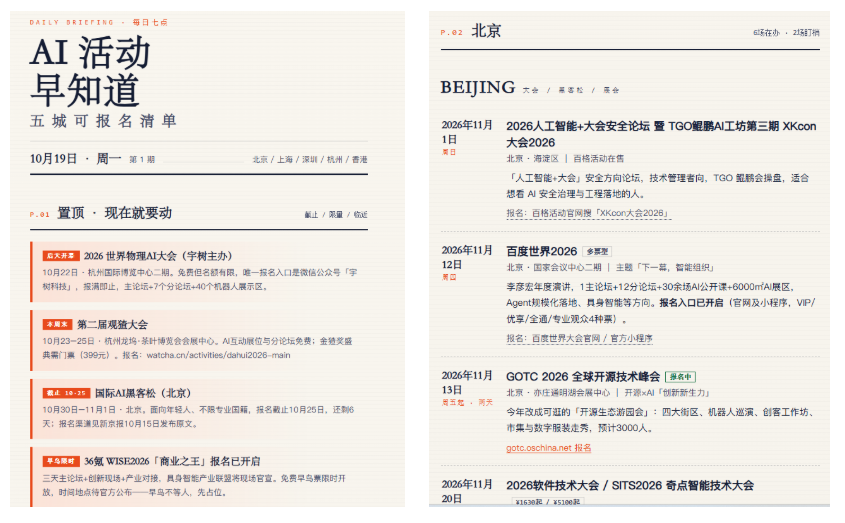845x523 pixels.
Task: Click title 36氪 WISE2026「商业之王」报名已开启
Action: [172, 462]
